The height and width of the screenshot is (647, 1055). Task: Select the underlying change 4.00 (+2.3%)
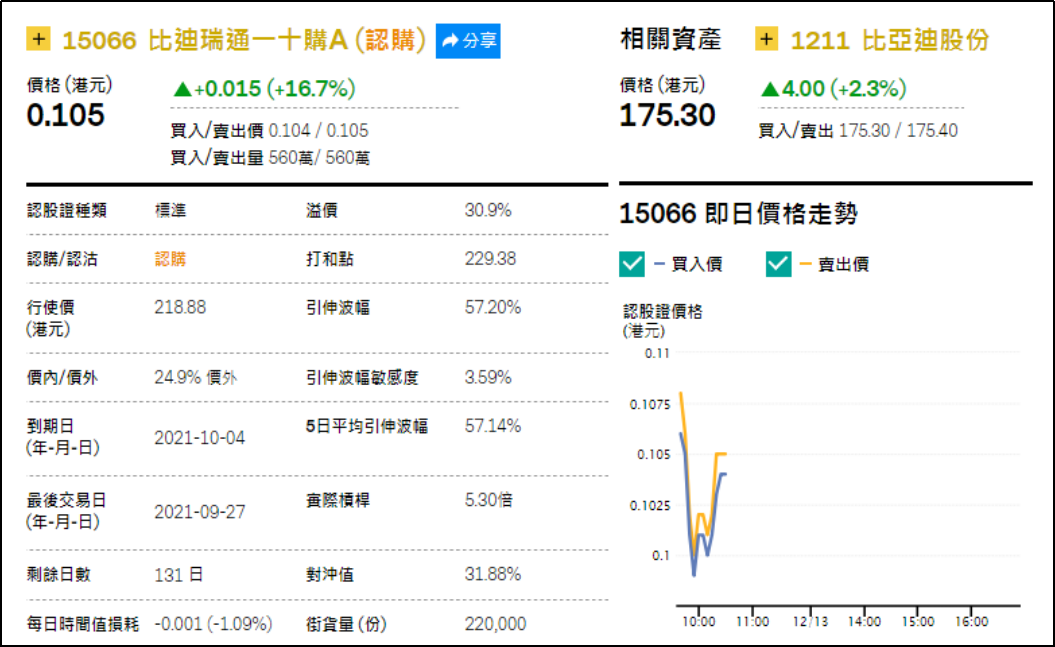(x=834, y=88)
